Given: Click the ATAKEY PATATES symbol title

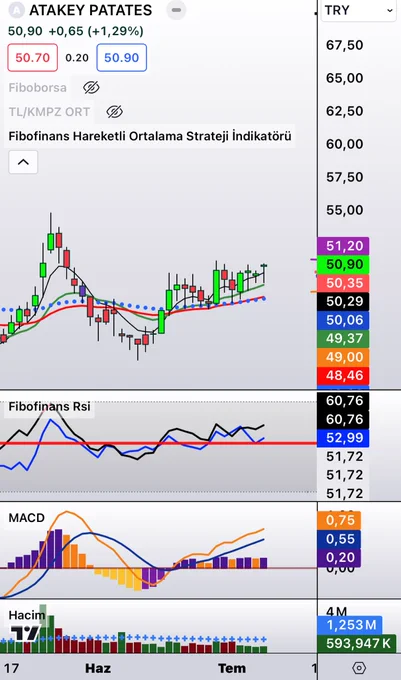Looking at the screenshot, I should 91,10.
